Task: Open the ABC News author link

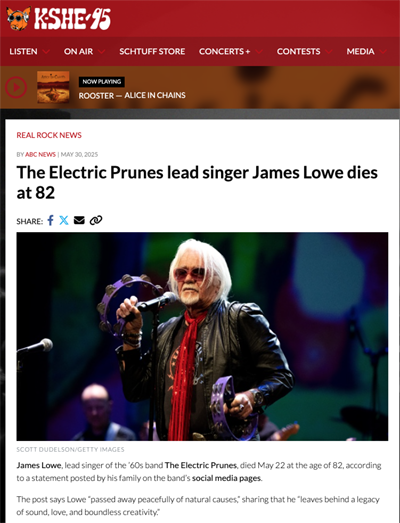Action: click(40, 154)
